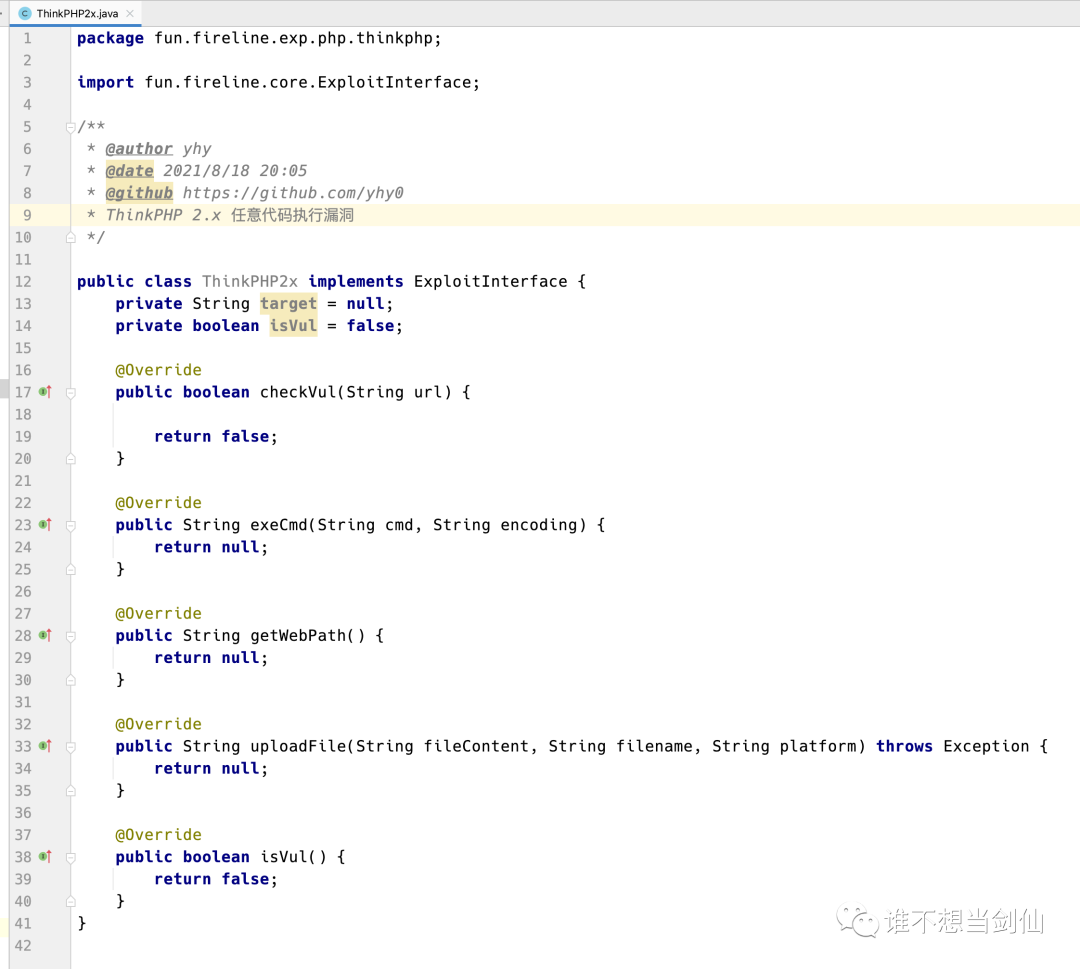The height and width of the screenshot is (969, 1080).
Task: Click the highlighted isVul field name
Action: 293,325
